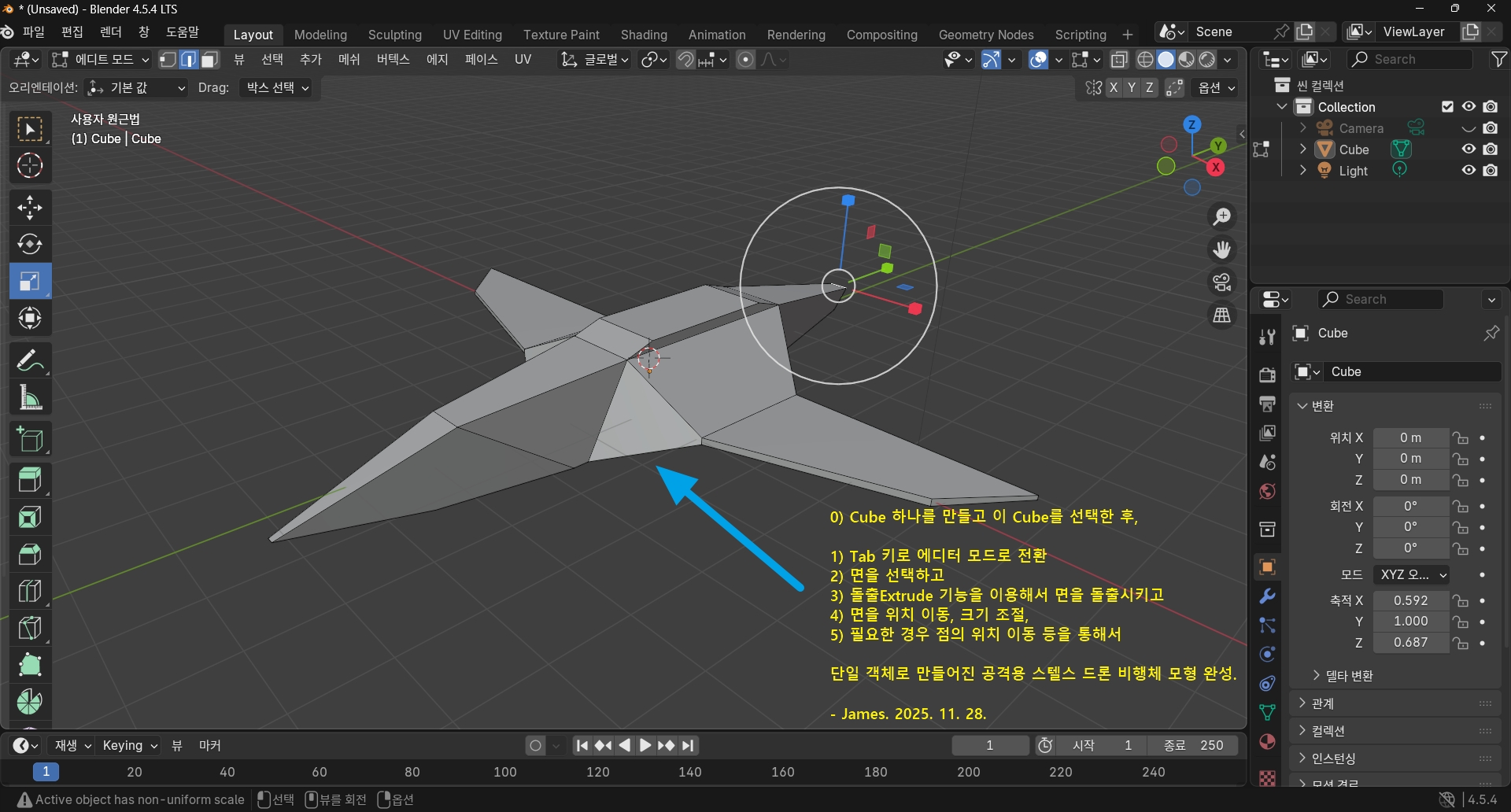1511x812 pixels.
Task: Open the Mesh menu in viewport header
Action: tap(349, 60)
